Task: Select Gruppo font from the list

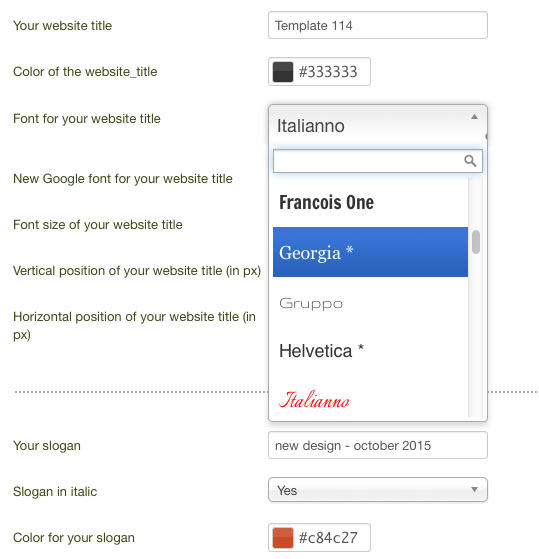Action: tap(370, 303)
